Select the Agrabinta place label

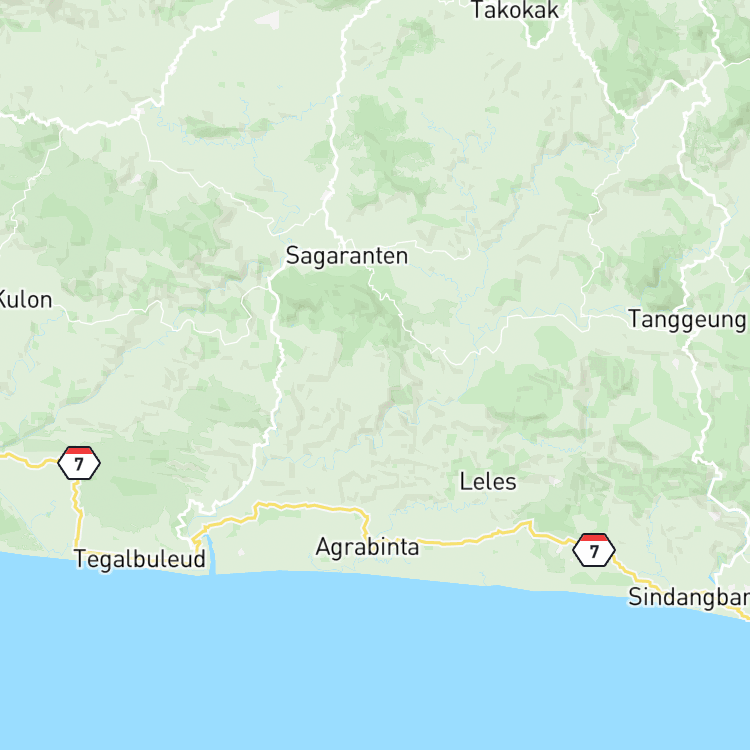367,547
